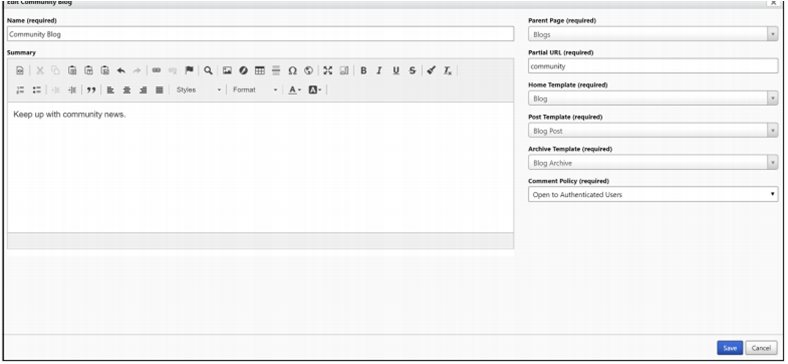
Task: Click the Partial URL input field
Action: 653,66
